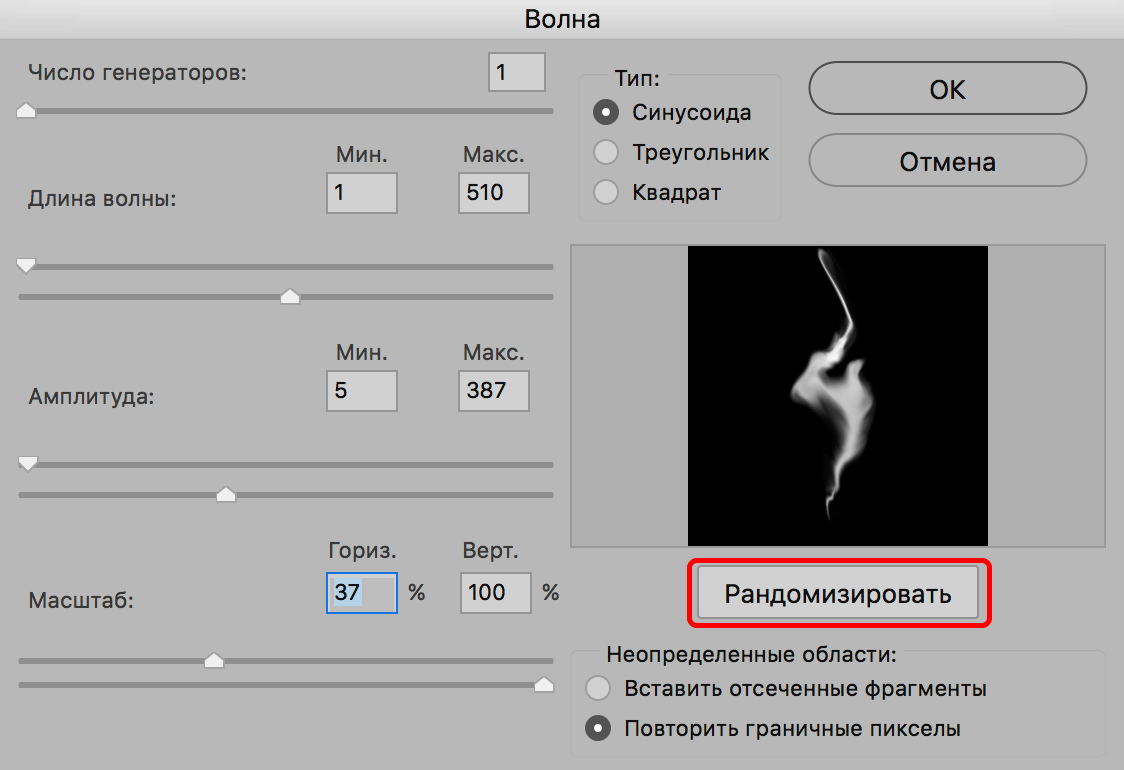1124x770 pixels.
Task: Focus the Амплитуда Макс. field showing 387
Action: coord(493,391)
